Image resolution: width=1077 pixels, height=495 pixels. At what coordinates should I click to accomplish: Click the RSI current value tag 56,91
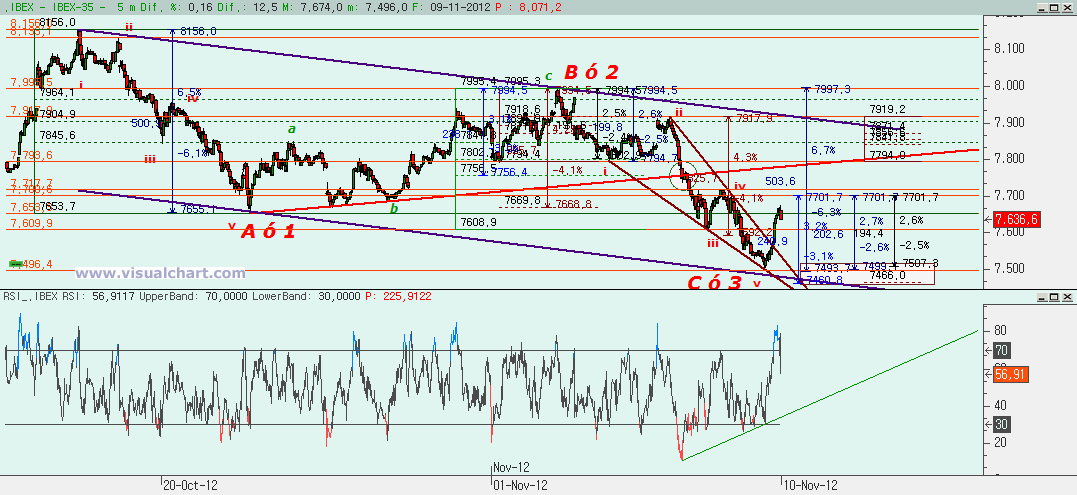pyautogui.click(x=1010, y=375)
